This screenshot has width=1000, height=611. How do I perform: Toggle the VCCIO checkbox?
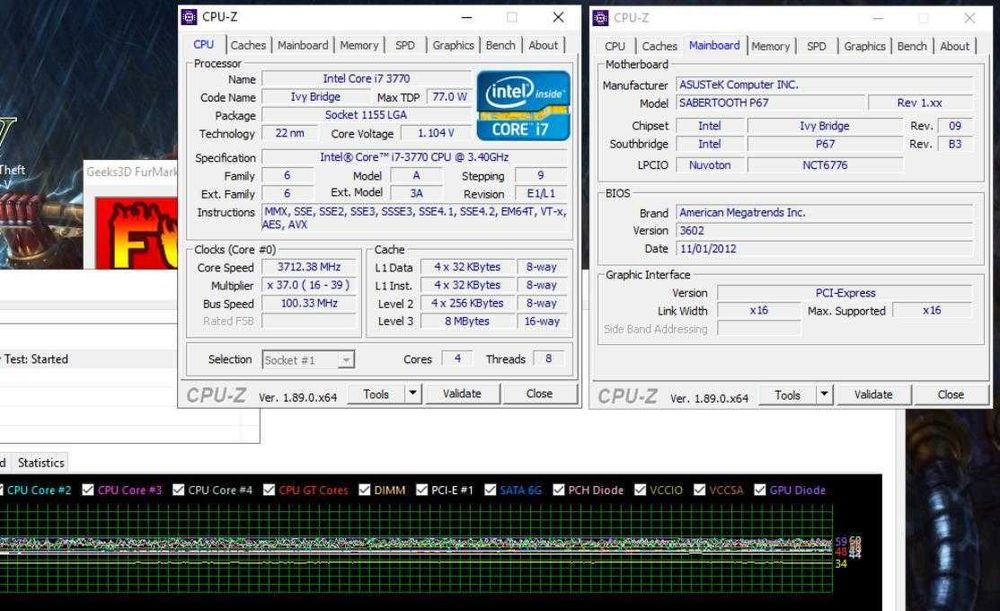coord(640,490)
